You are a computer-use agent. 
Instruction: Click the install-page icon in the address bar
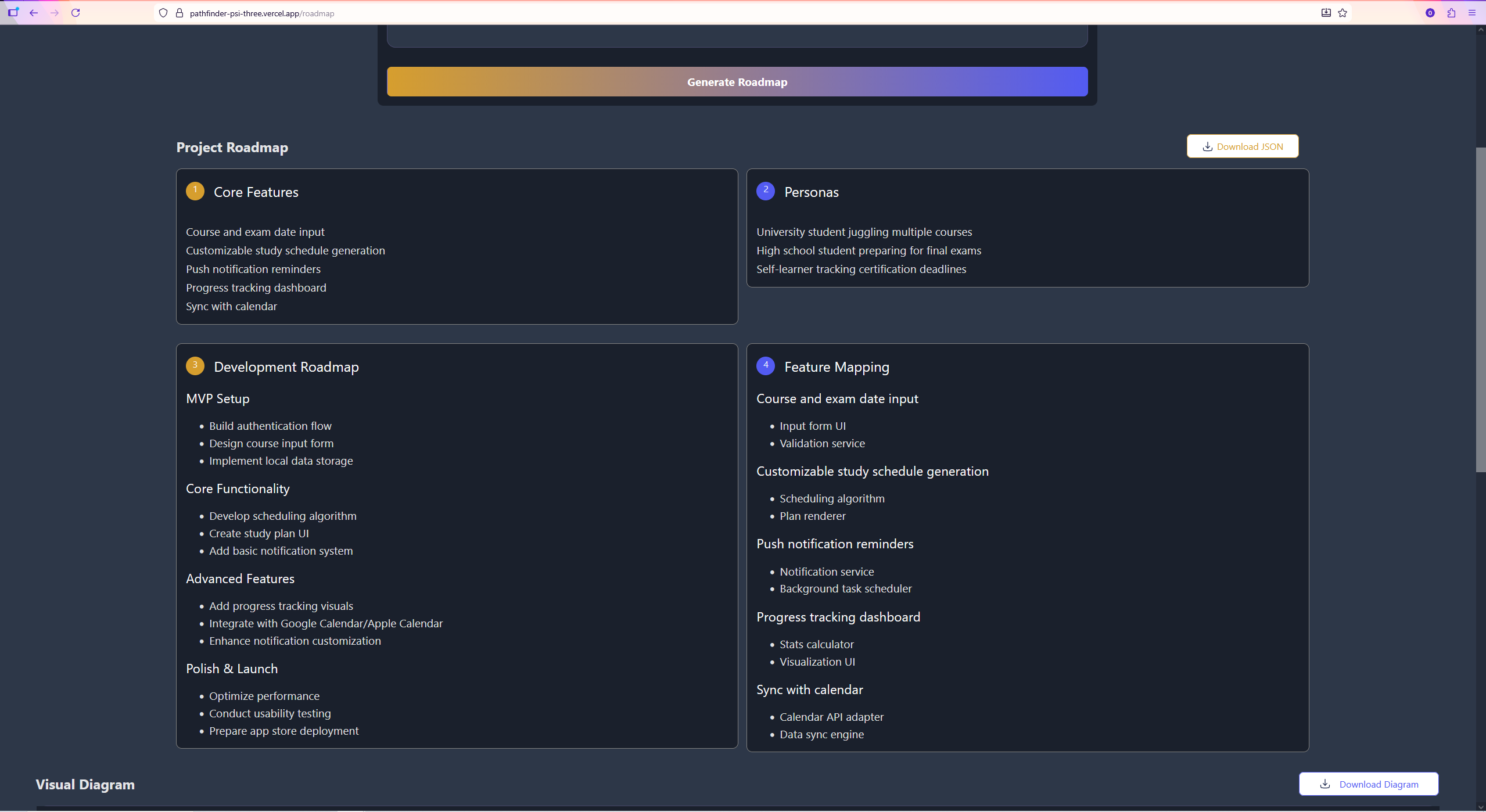point(1326,12)
